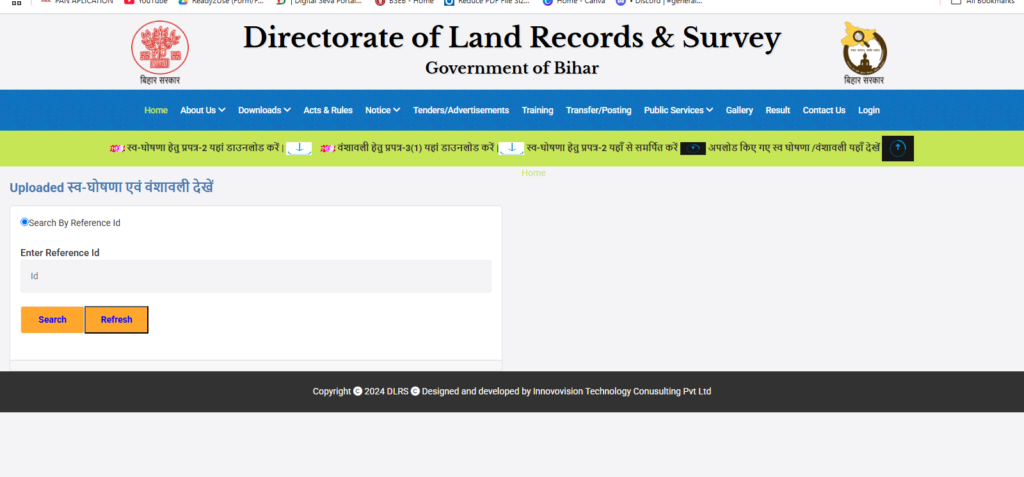The image size is (1024, 477).
Task: Open the Transfer/Posting menu item
Action: point(599,110)
